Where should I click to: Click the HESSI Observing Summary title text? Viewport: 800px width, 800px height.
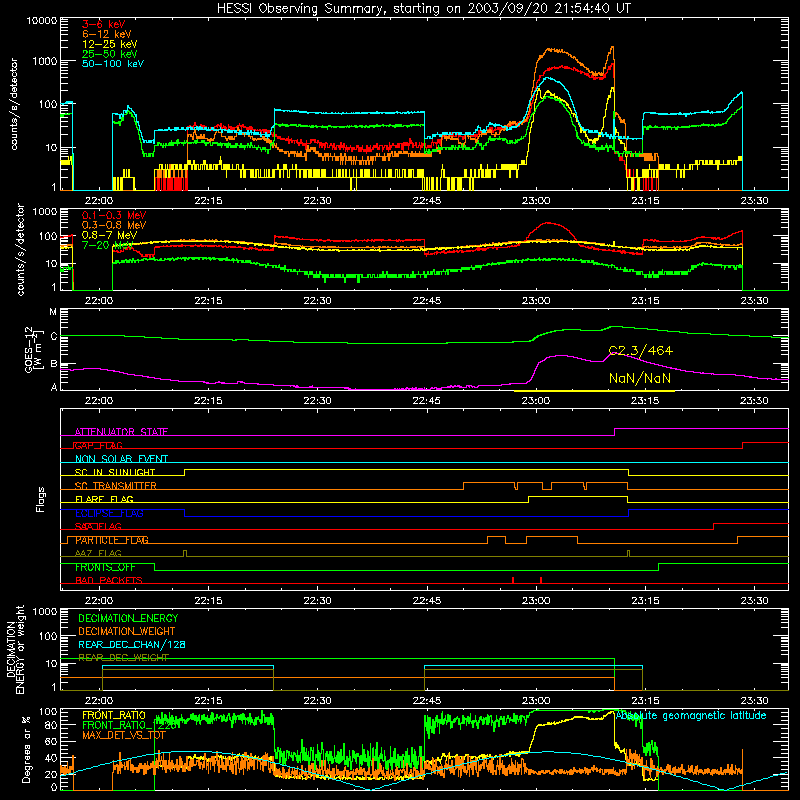(423, 9)
